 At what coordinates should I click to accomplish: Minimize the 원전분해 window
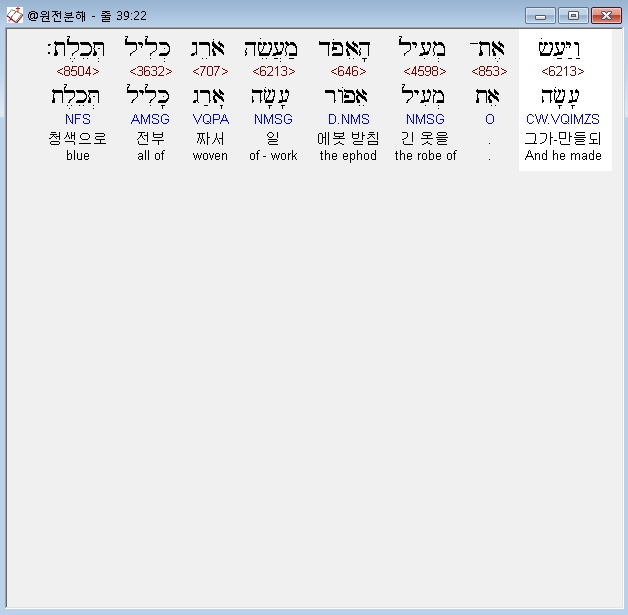point(540,16)
